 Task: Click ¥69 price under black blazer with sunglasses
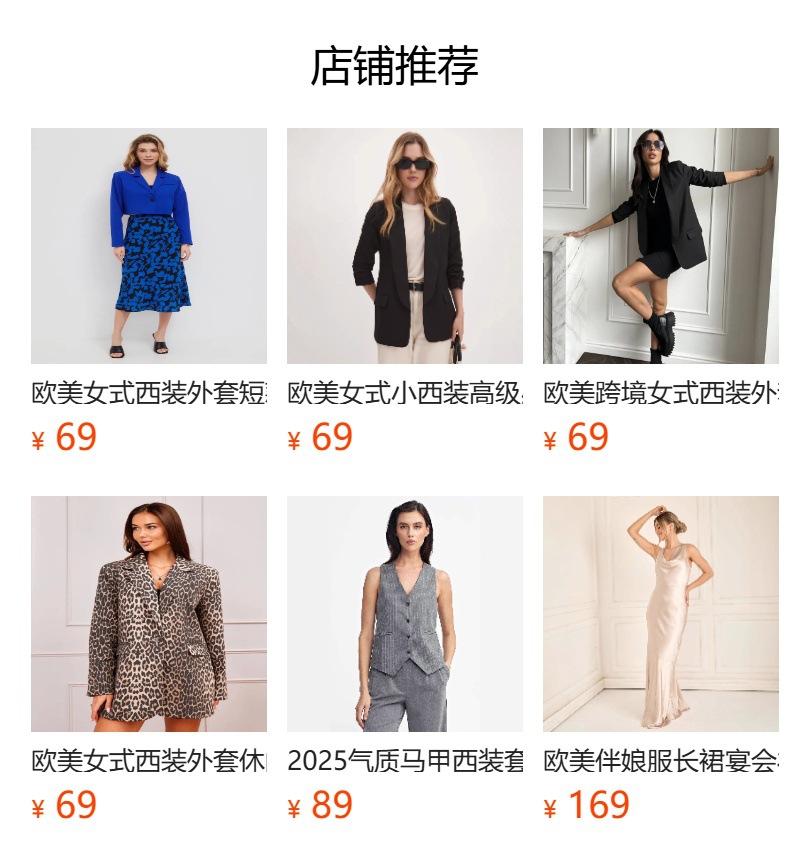pyautogui.click(x=320, y=437)
